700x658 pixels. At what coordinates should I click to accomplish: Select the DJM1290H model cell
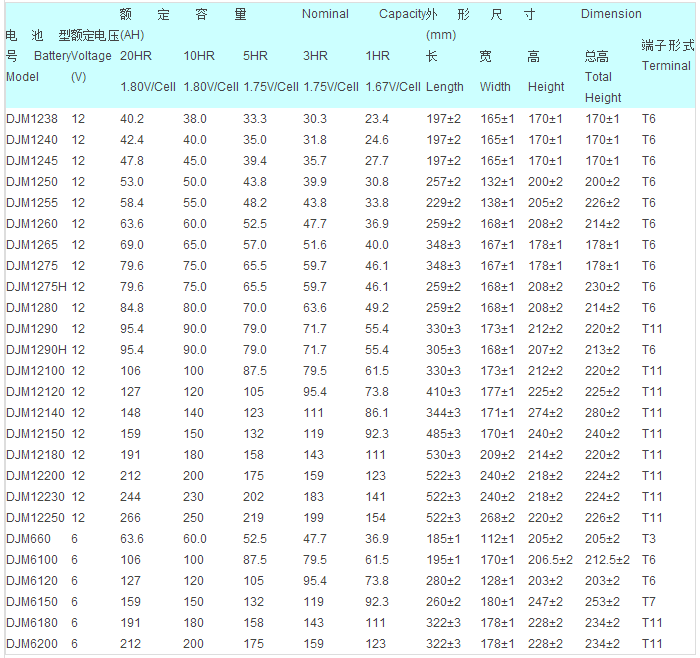click(36, 350)
